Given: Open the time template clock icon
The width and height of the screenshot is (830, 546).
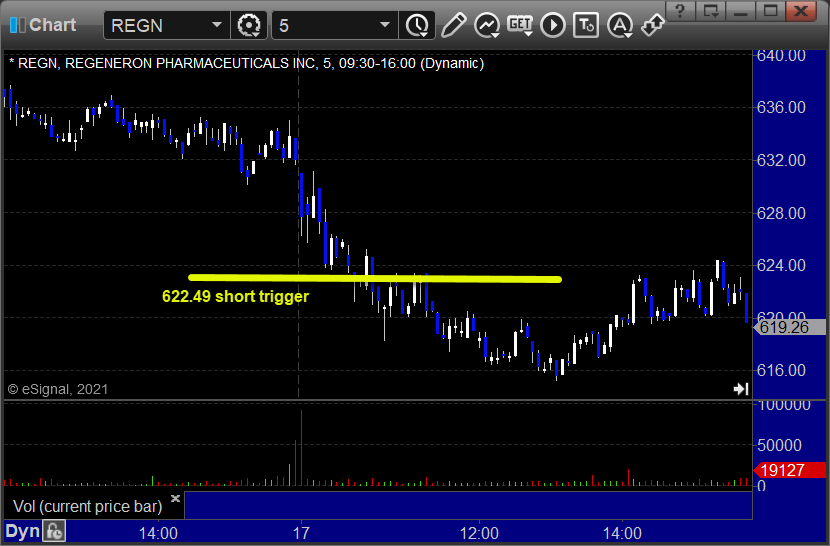Looking at the screenshot, I should [x=418, y=25].
